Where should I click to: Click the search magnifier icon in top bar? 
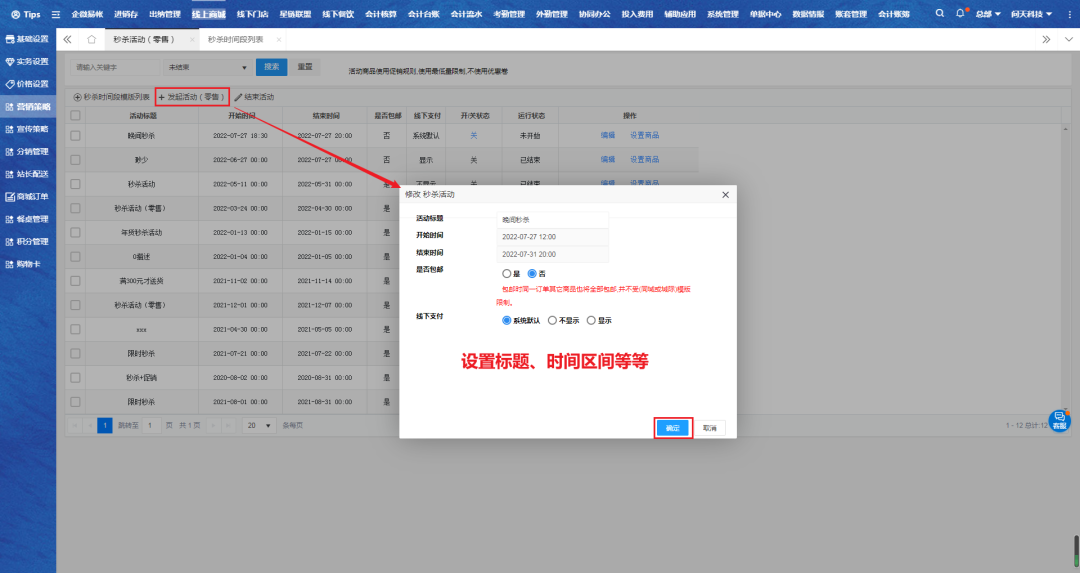pos(941,14)
